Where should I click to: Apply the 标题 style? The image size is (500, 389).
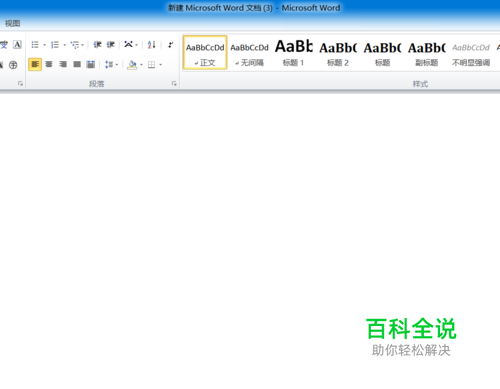click(382, 52)
